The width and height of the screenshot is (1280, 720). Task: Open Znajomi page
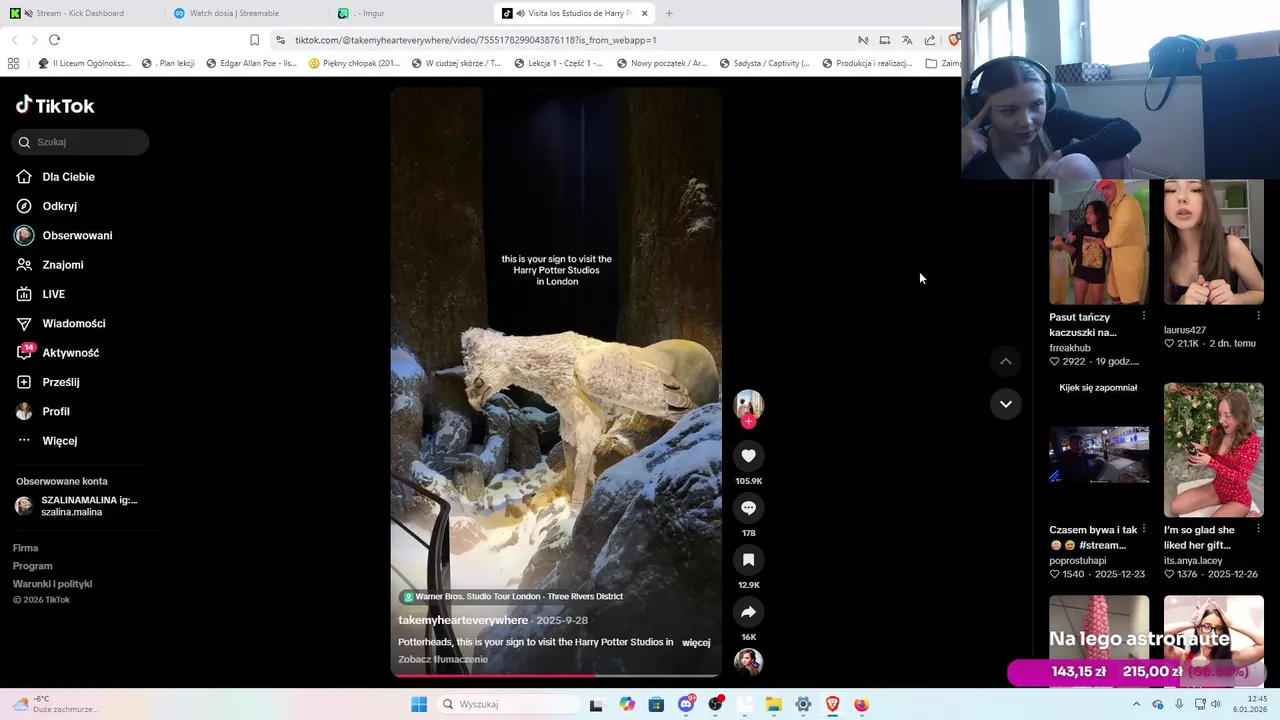point(62,265)
